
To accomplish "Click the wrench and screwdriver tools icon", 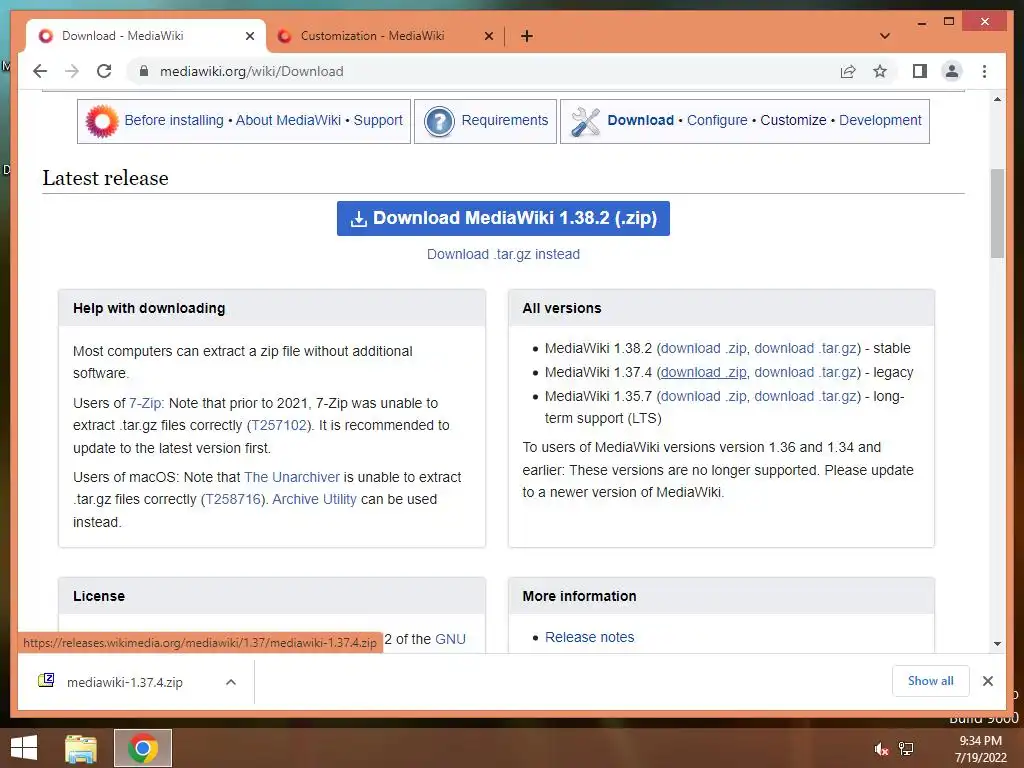I will tap(585, 121).
